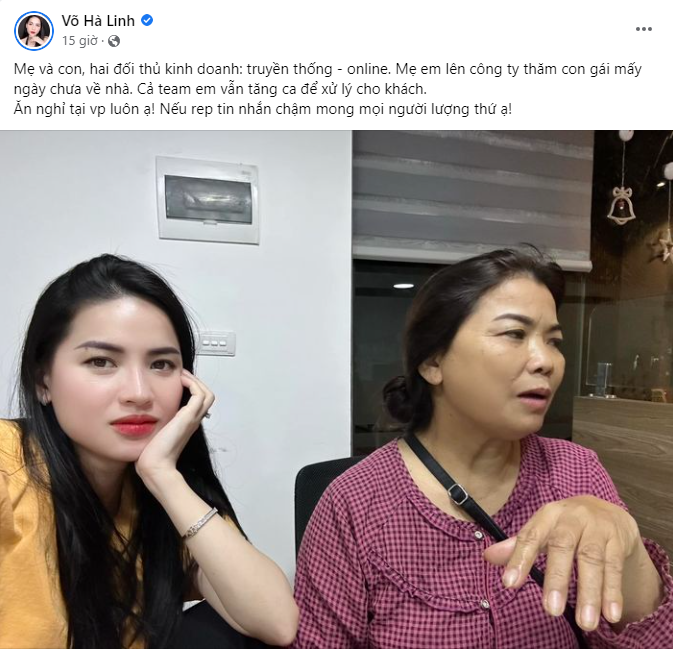
Task: Open Võ Hà Linh's round profile avatar
Action: (34, 31)
